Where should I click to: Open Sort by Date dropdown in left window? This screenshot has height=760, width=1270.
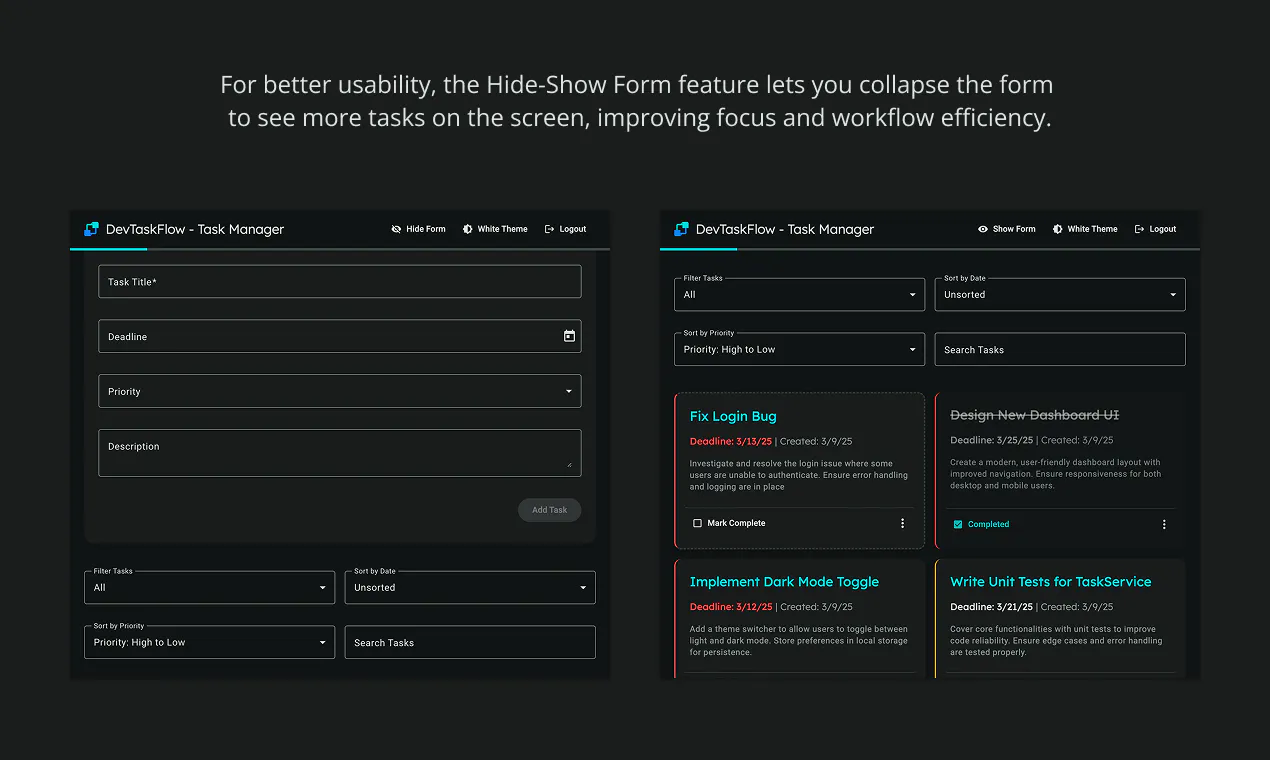(470, 587)
